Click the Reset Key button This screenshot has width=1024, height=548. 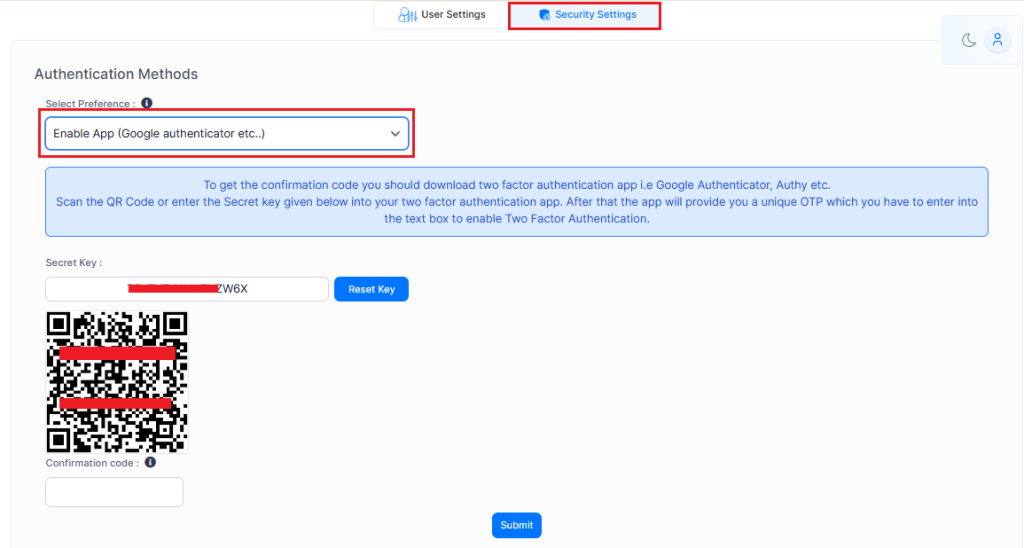372,289
